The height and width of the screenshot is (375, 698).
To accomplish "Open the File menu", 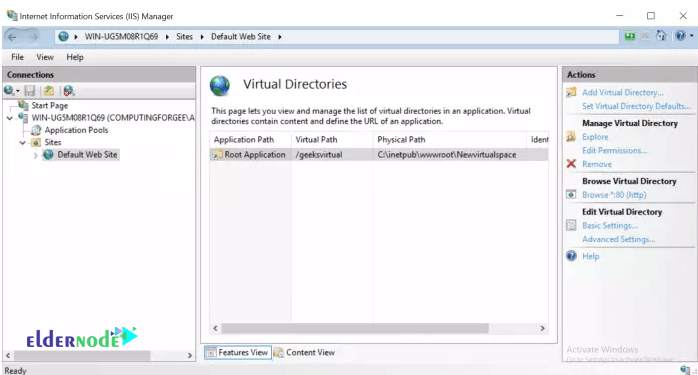I will 17,57.
